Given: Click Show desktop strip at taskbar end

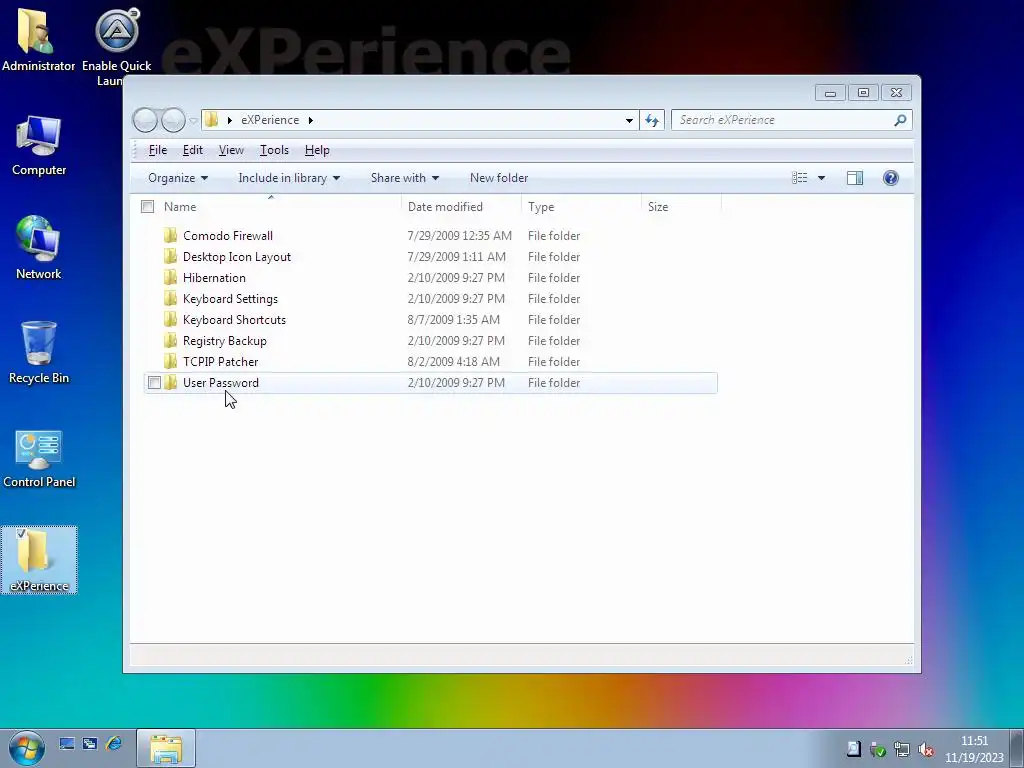Looking at the screenshot, I should point(1017,748).
